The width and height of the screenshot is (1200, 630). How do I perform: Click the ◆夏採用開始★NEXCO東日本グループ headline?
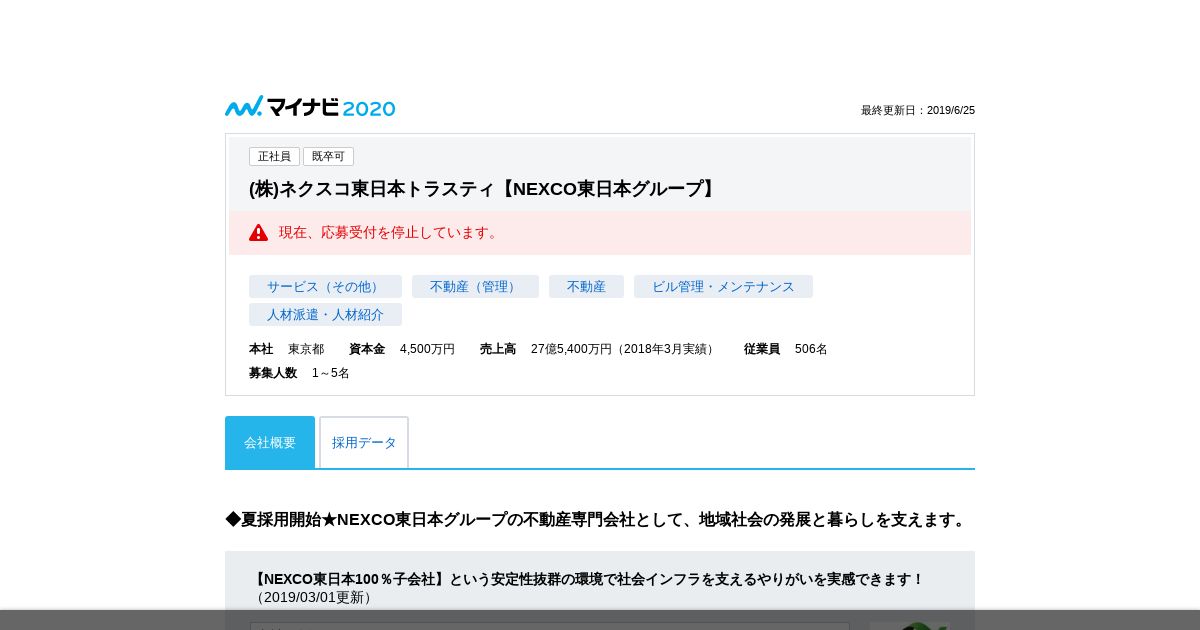(x=597, y=520)
